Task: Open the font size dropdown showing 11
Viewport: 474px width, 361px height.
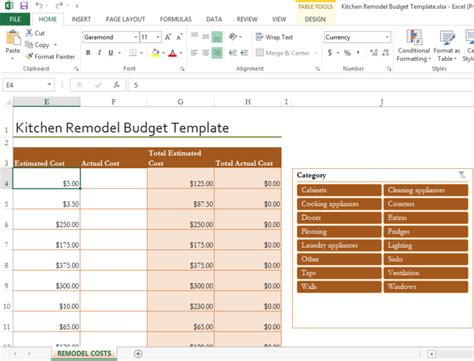Action: (x=158, y=37)
